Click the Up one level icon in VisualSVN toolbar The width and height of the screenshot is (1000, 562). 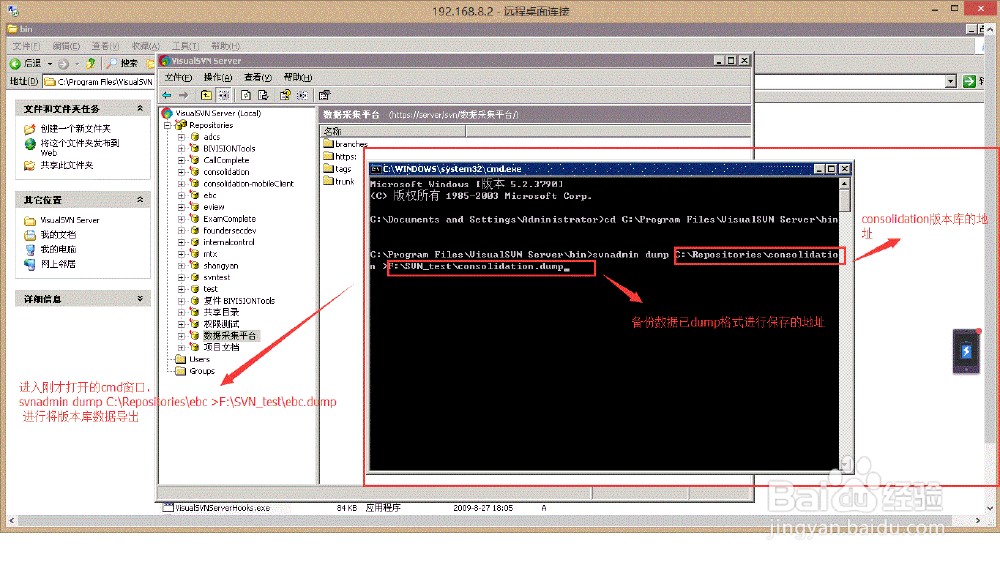coord(206,95)
